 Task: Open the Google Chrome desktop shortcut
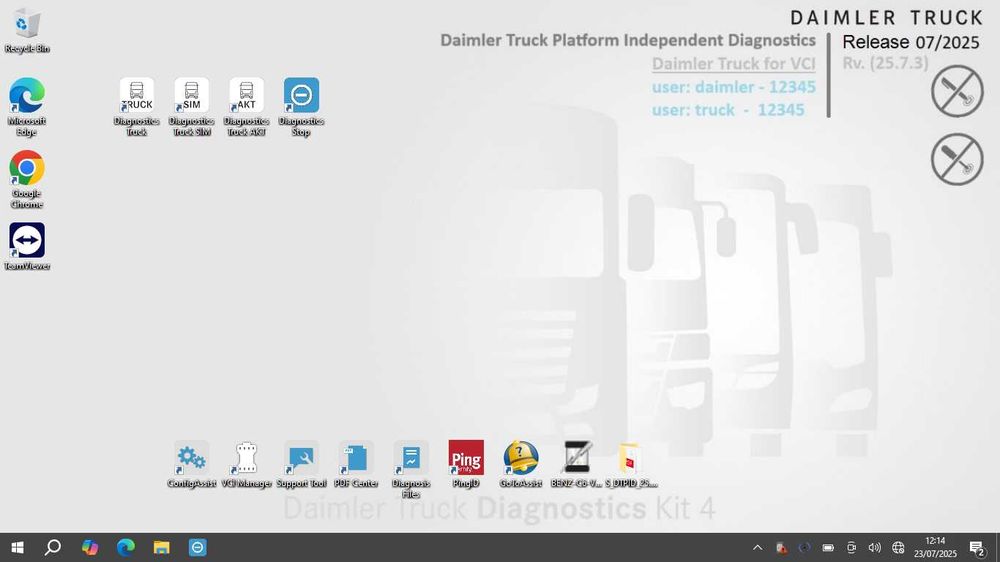[27, 179]
